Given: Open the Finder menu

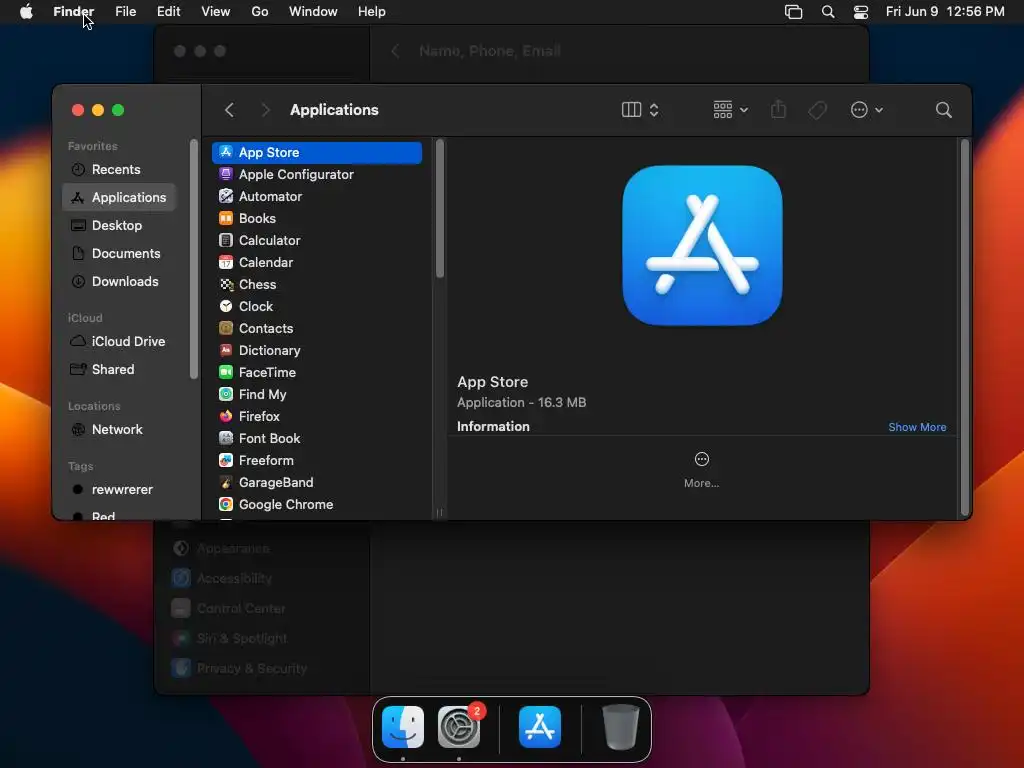Looking at the screenshot, I should (73, 12).
